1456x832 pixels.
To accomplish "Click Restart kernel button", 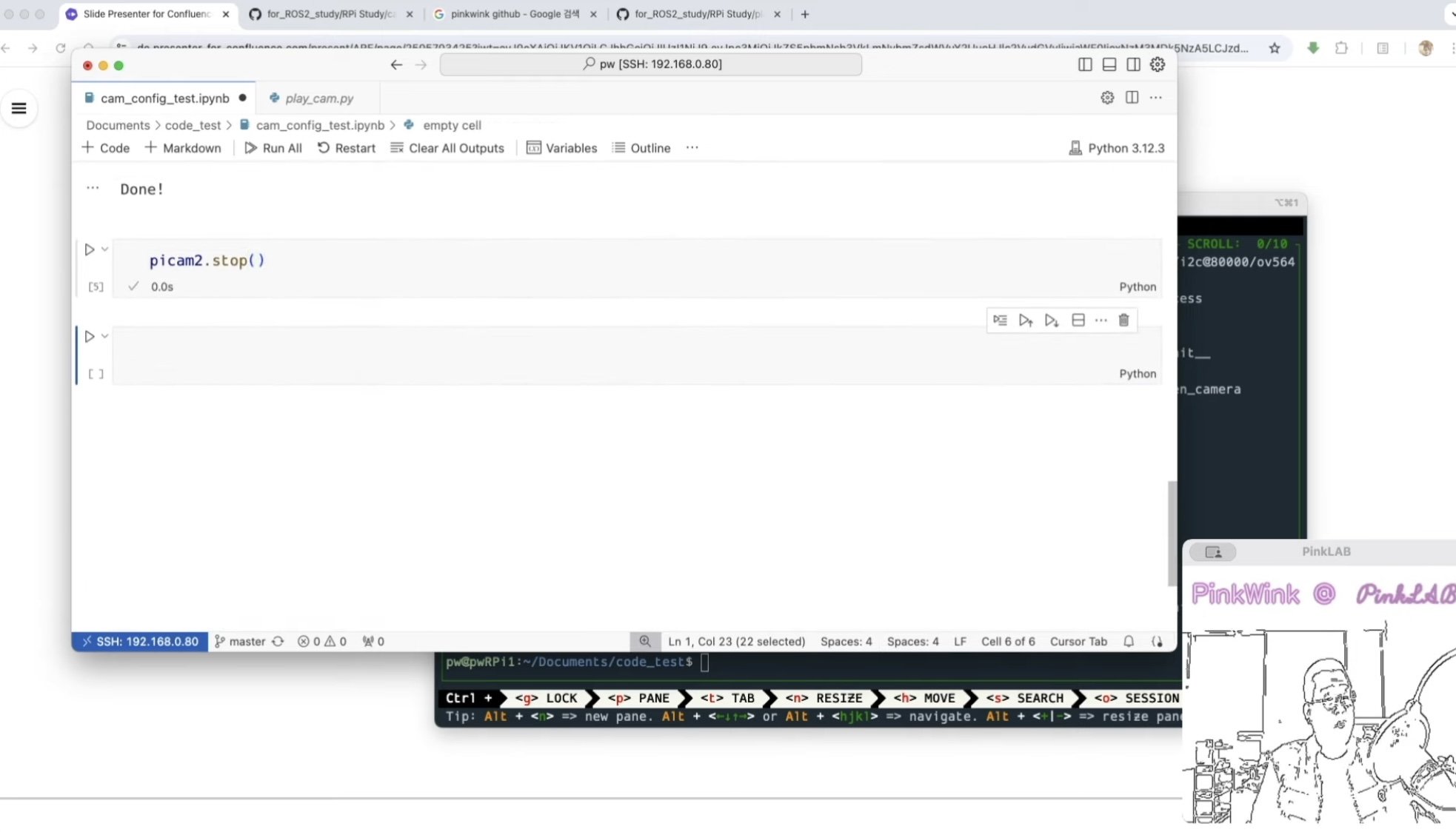I will tap(347, 148).
